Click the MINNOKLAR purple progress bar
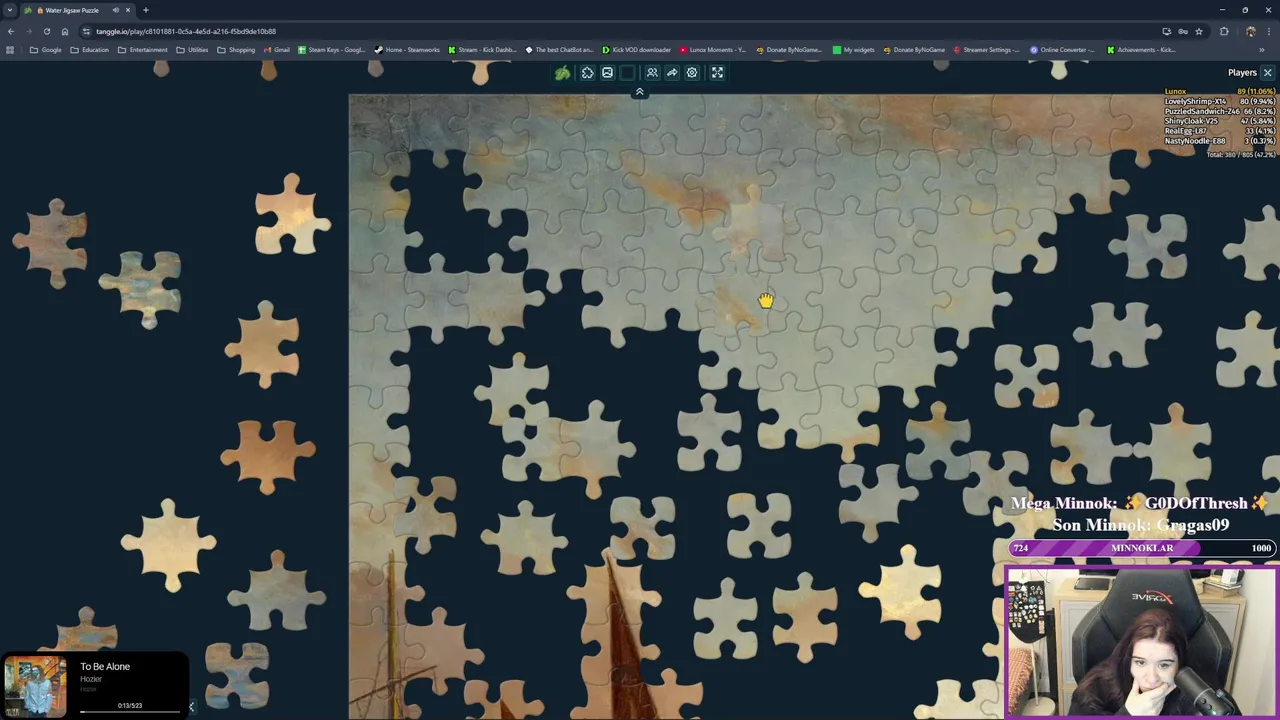1280x720 pixels. pyautogui.click(x=1141, y=548)
